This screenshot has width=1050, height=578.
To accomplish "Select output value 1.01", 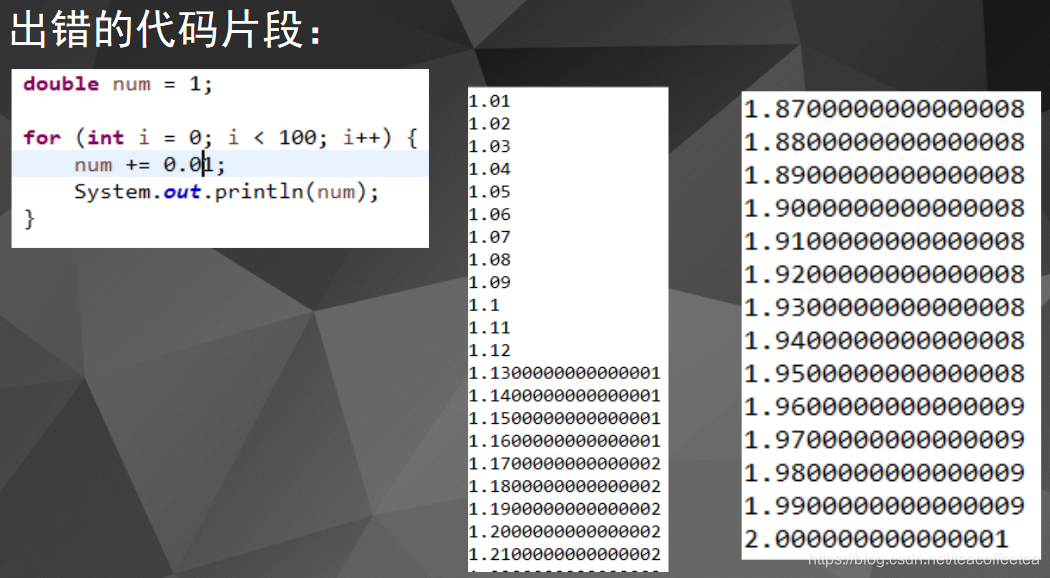I will coord(490,101).
